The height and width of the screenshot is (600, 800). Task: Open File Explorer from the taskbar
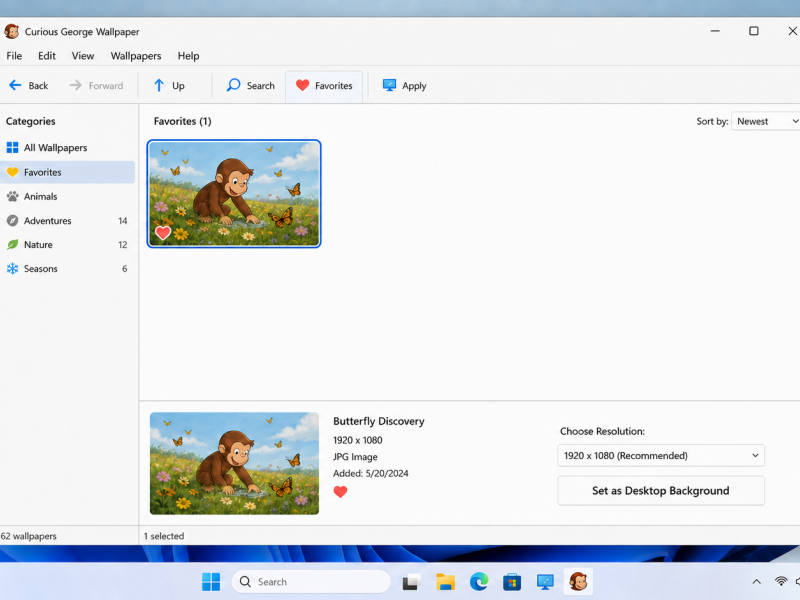coord(445,582)
